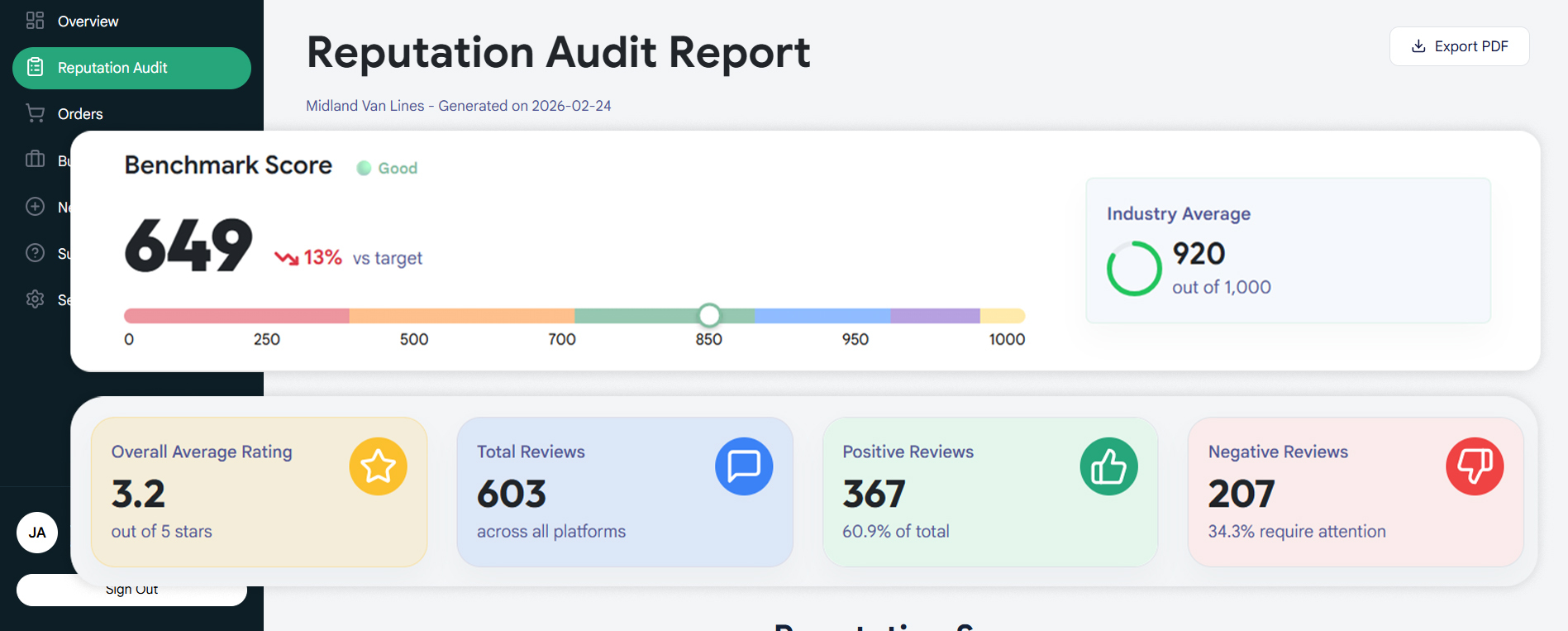The image size is (1568, 631).
Task: Click the plus circle sidebar icon
Action: pos(35,207)
